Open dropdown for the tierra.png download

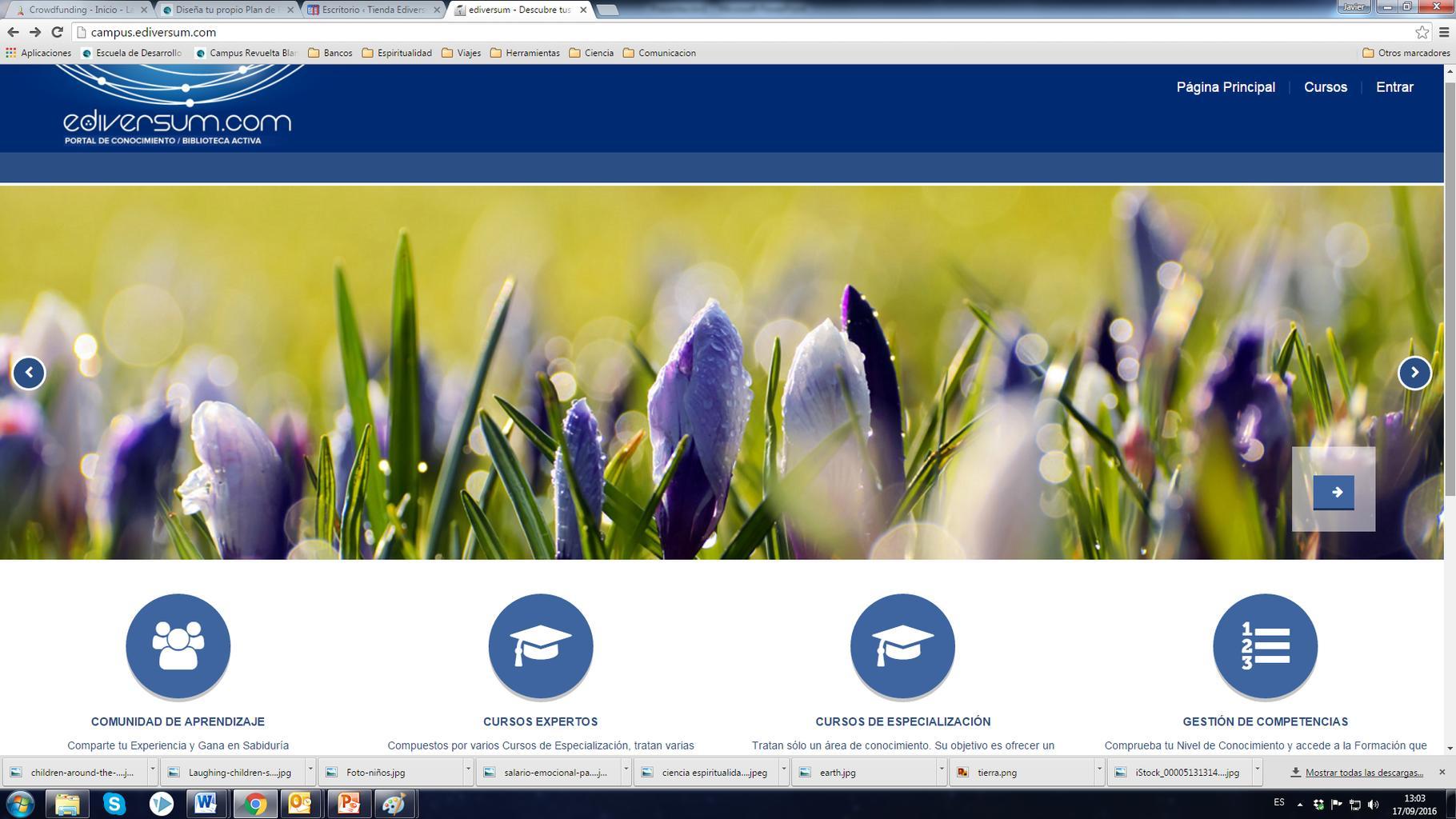pos(1099,771)
